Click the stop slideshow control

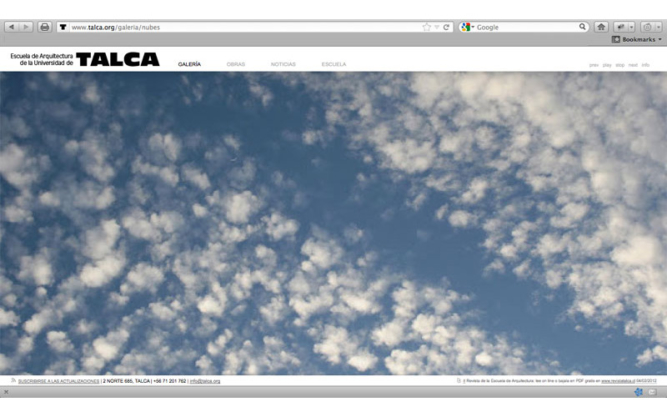point(620,65)
